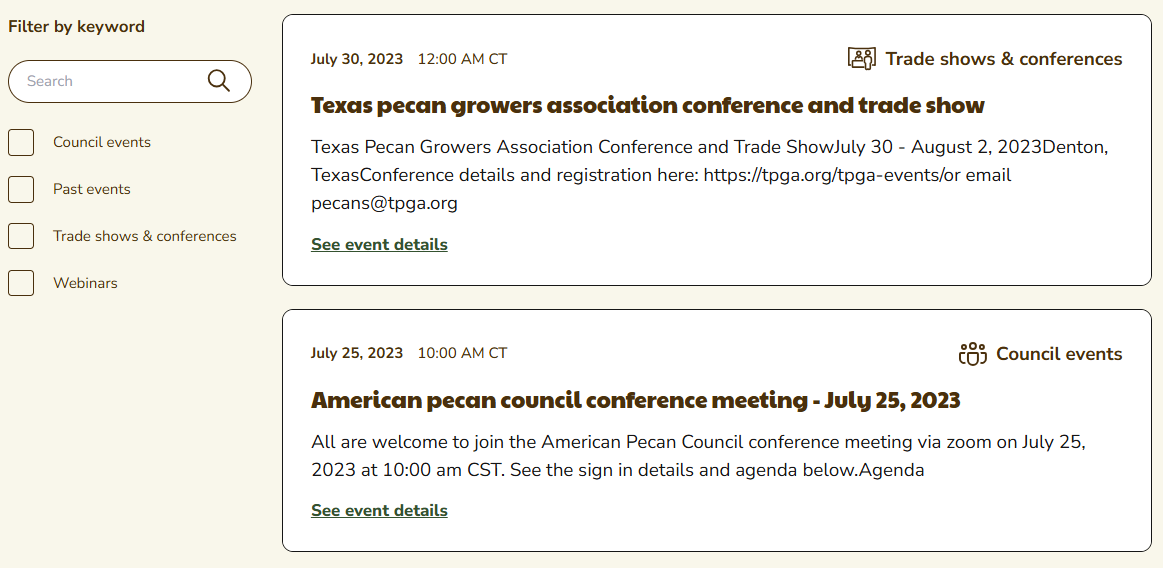1163x568 pixels.
Task: Click the July 25, 2023 event date
Action: coord(357,353)
